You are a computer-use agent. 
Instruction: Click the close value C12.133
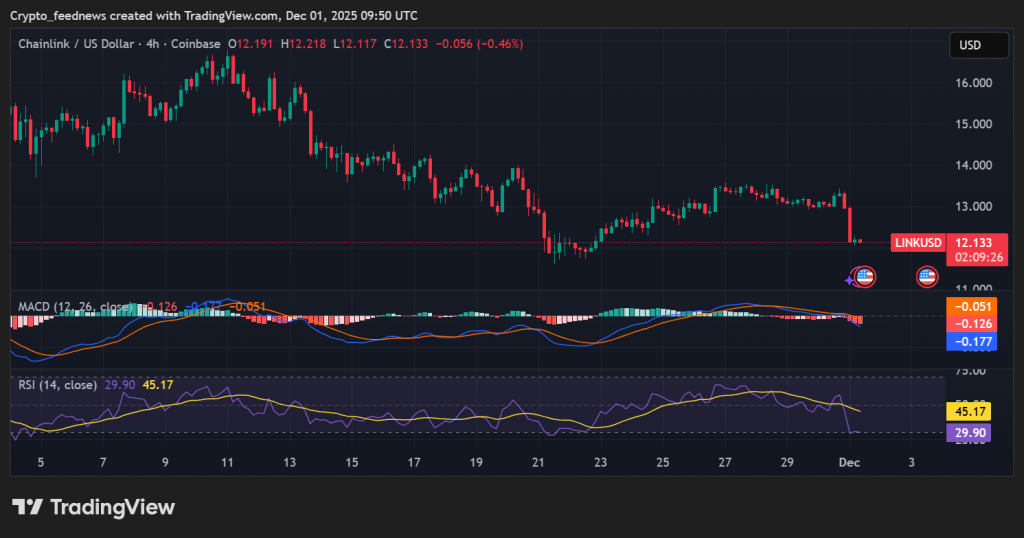pos(406,44)
